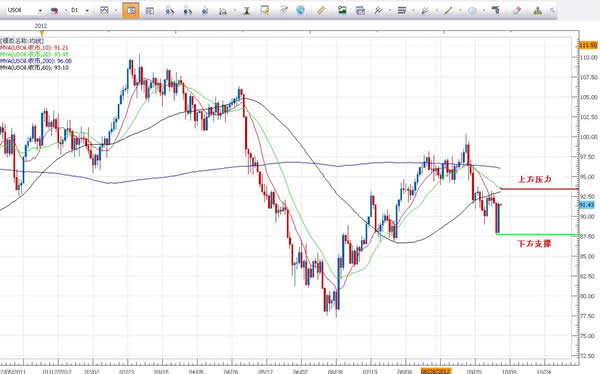Select the gray fan lines drawing tool
Image resolution: width=600 pixels, height=374 pixels.
pos(425,11)
